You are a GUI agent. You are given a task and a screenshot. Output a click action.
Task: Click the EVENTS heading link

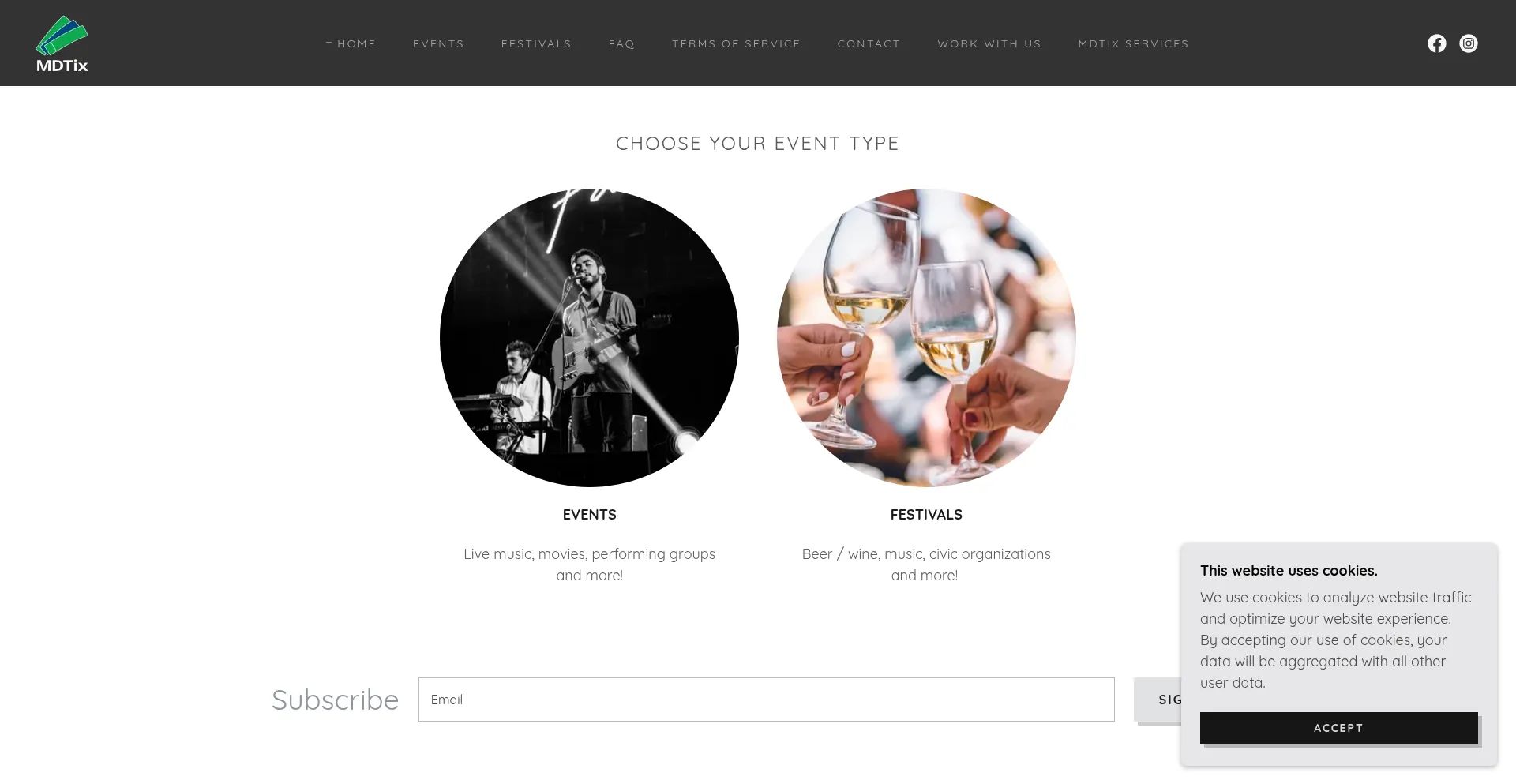tap(589, 515)
